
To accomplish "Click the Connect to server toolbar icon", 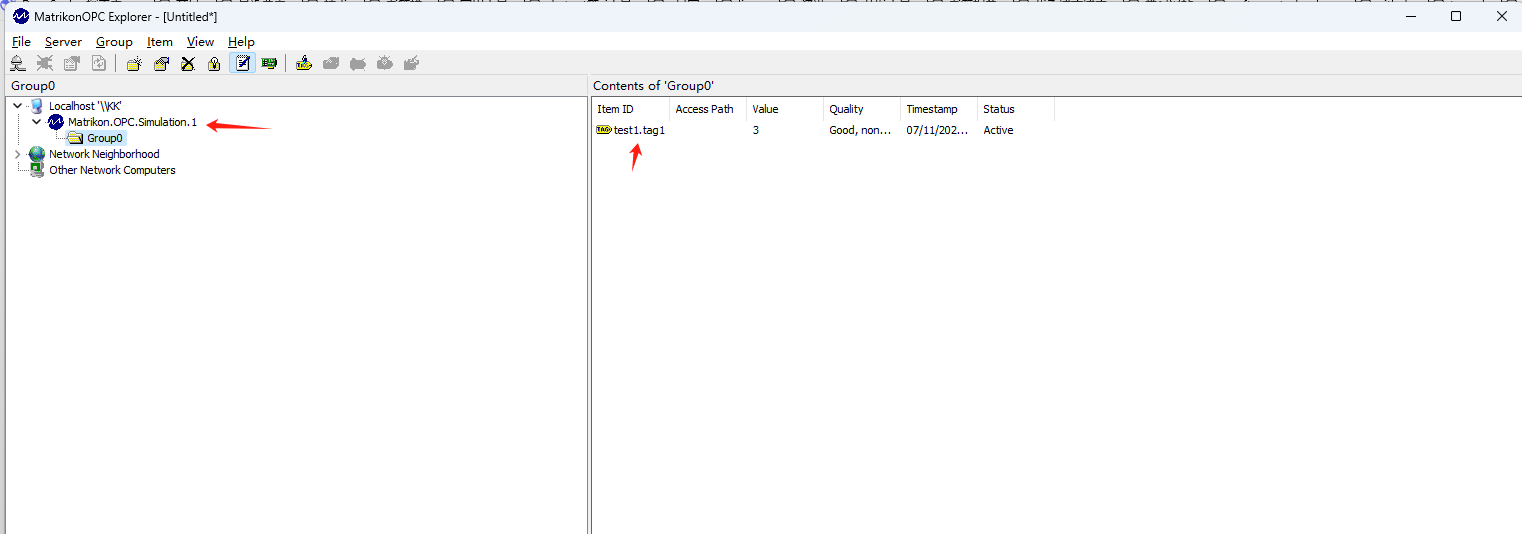I will pos(18,63).
